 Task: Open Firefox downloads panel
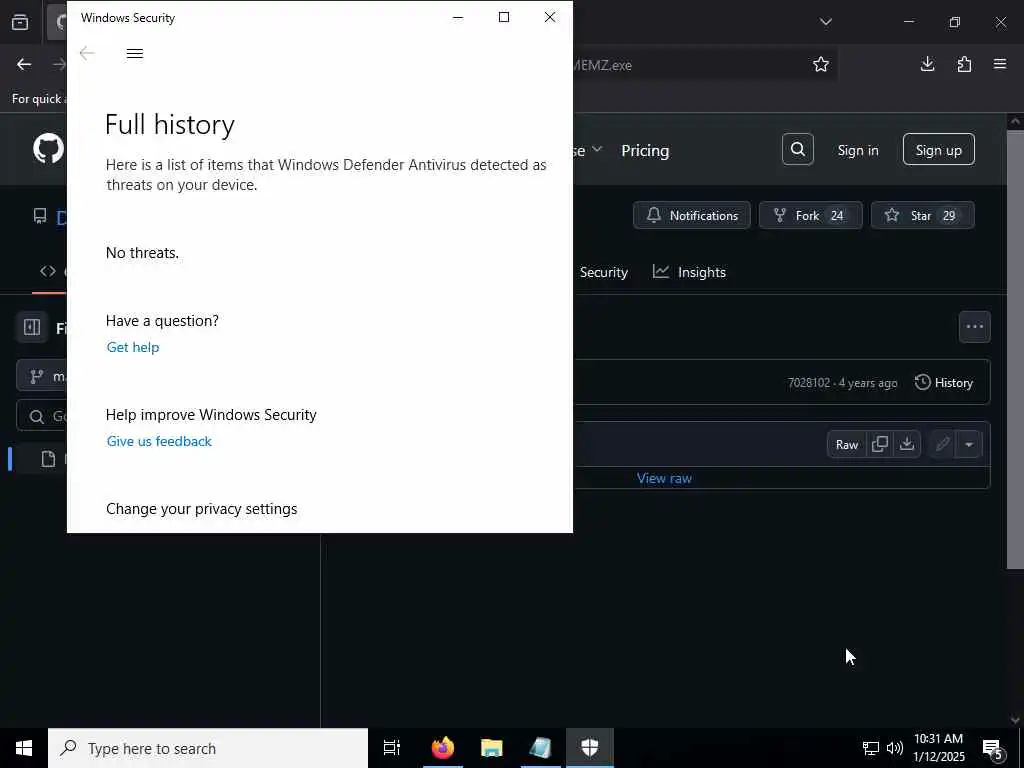(x=927, y=64)
